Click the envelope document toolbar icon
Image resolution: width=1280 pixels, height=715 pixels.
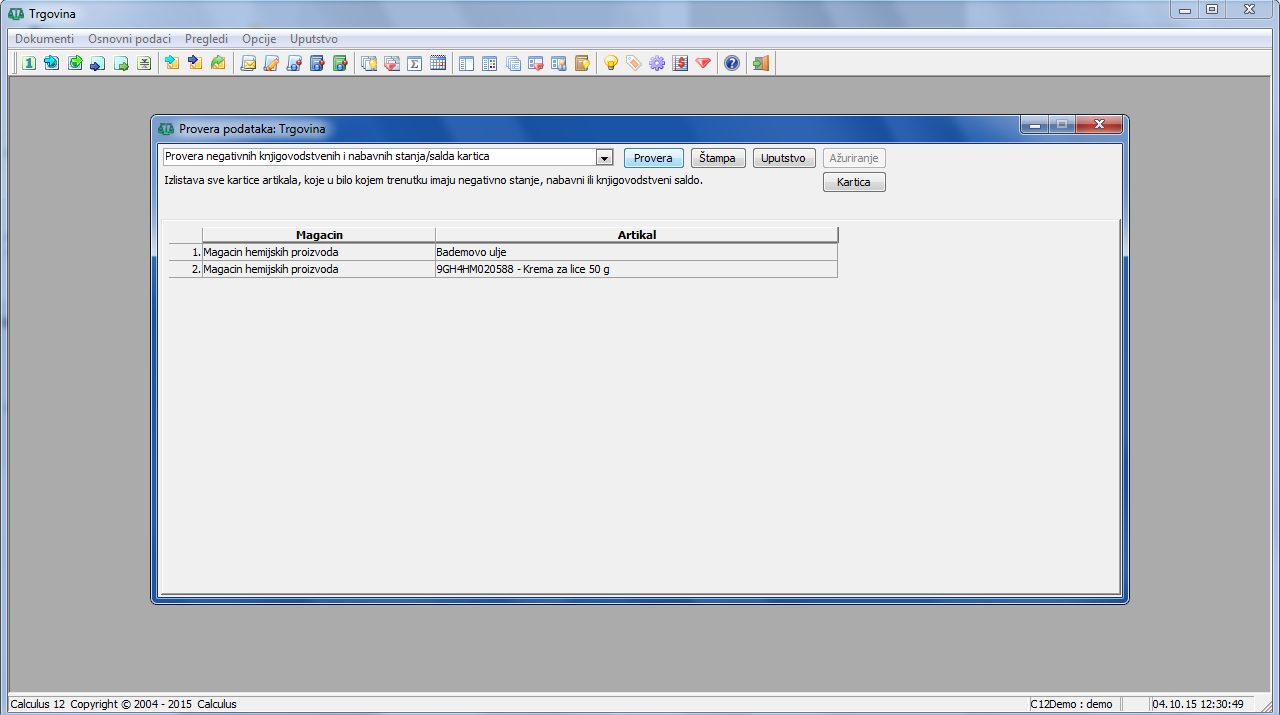pos(248,63)
